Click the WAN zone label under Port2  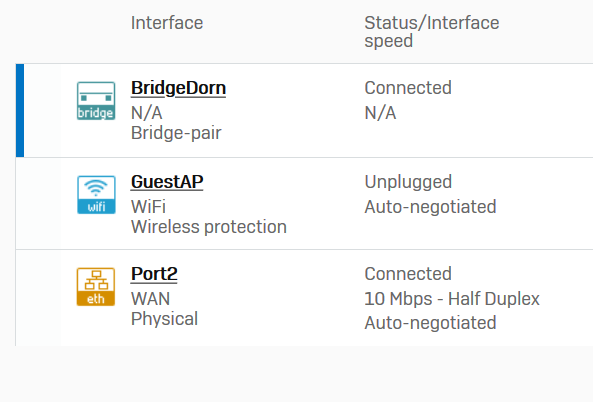tap(151, 299)
